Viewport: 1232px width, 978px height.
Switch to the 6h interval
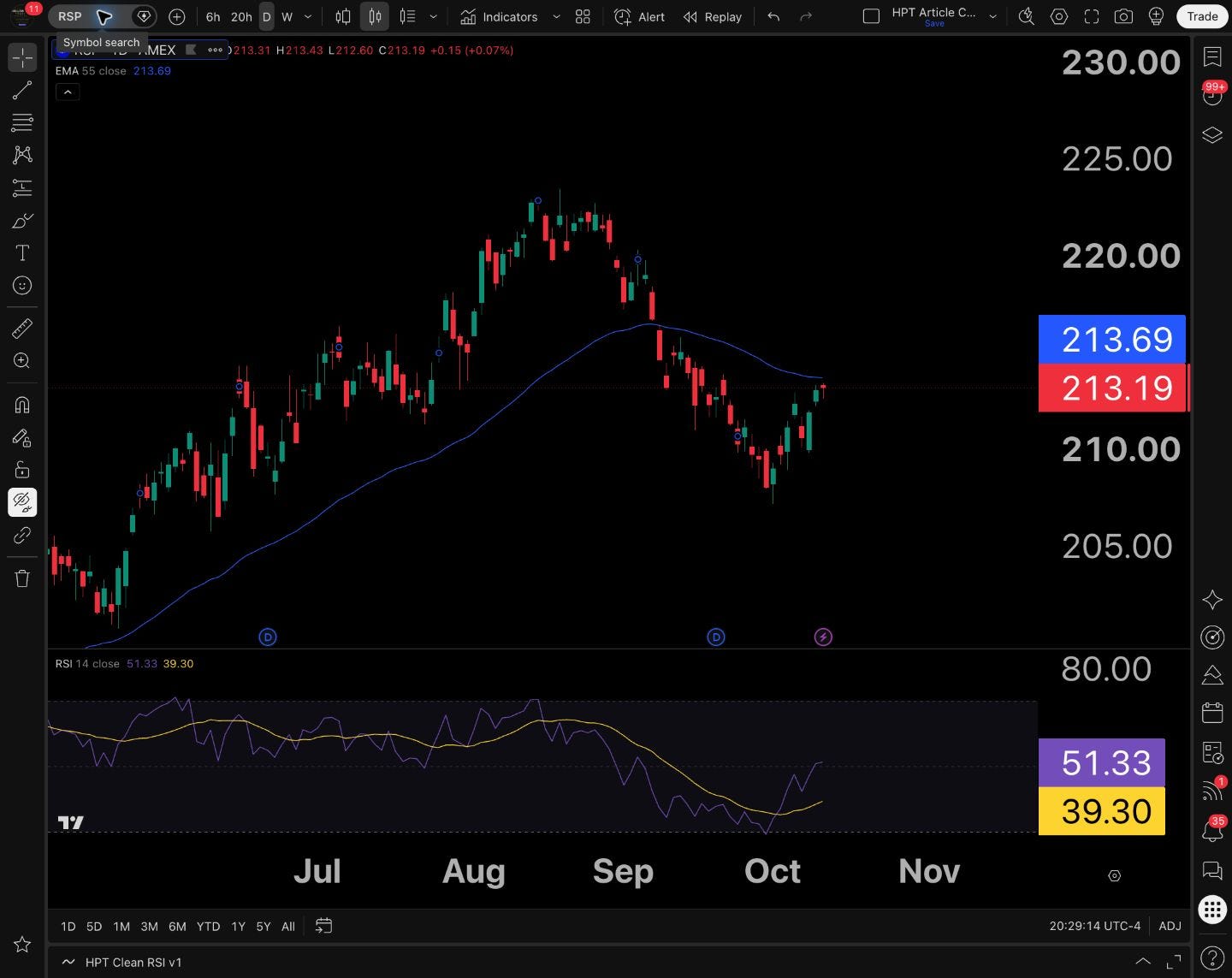(213, 16)
